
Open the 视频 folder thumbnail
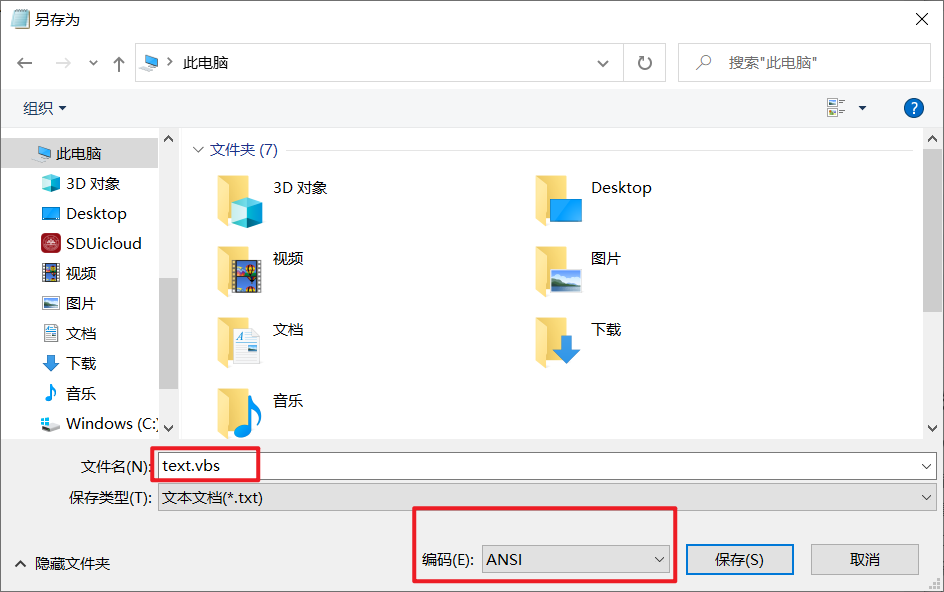(240, 270)
